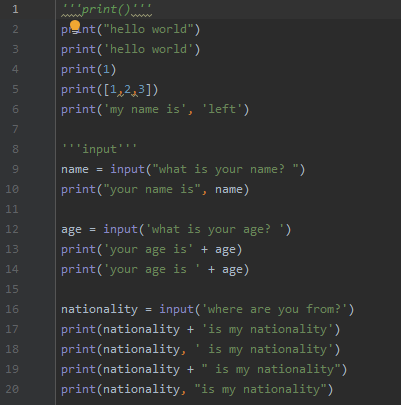
Task: Click the string 'what is your age? '
Action: tap(215, 229)
